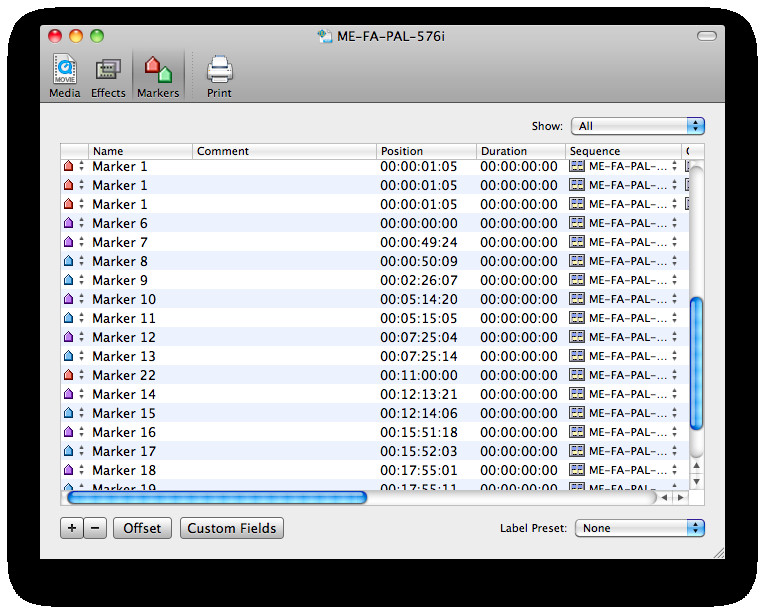Open the marker color stepper for Marker 7
Screen dimensions: 765x614
click(x=81, y=242)
